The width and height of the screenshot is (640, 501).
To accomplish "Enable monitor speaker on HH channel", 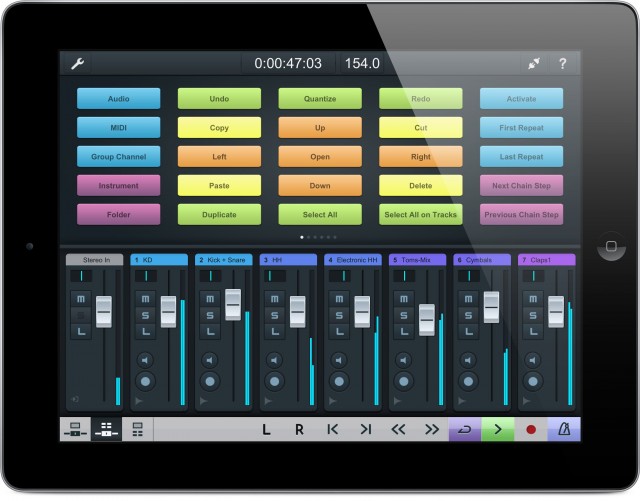I will coord(273,360).
